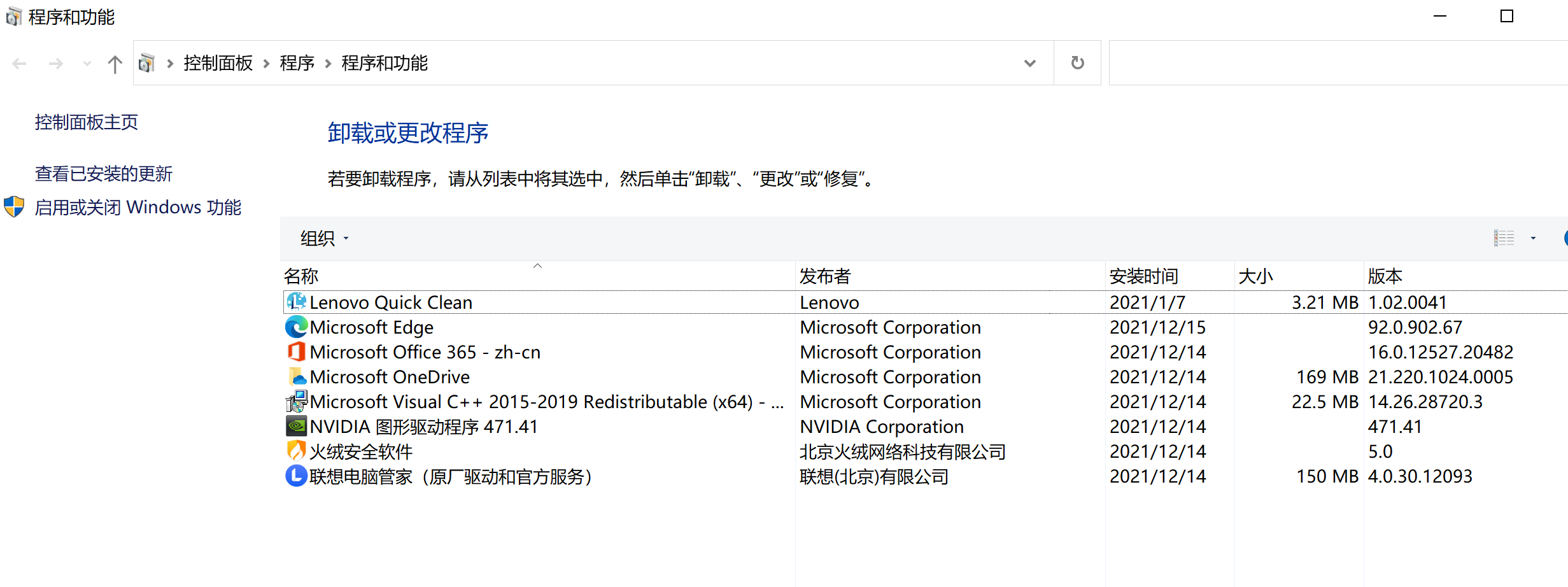Expand the address bar history dropdown
The image size is (1568, 587).
(x=1029, y=63)
